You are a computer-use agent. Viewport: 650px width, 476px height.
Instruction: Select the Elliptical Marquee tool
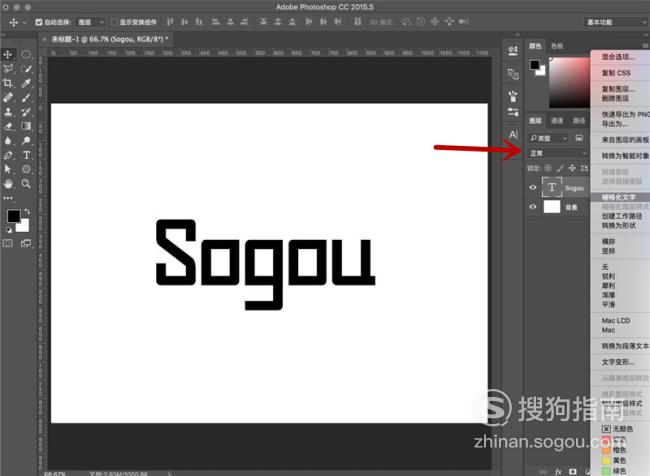[x=26, y=54]
